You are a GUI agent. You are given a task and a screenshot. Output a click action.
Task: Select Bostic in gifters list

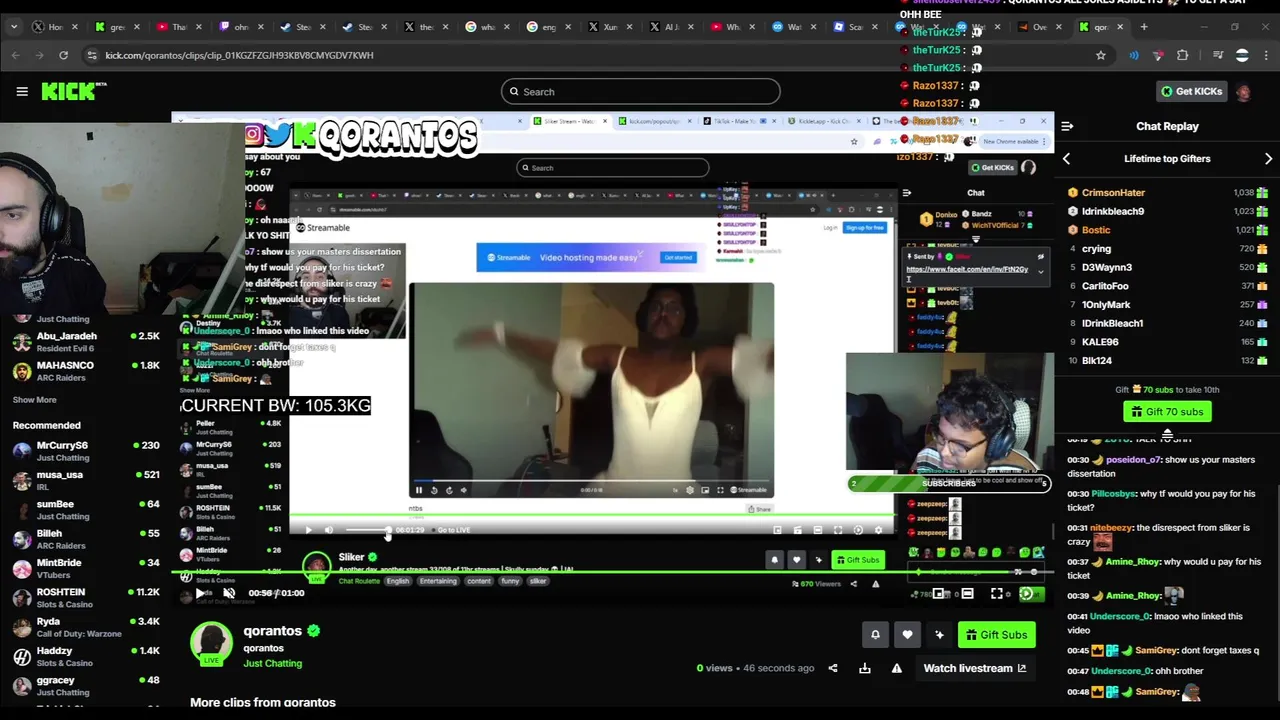pos(1096,230)
